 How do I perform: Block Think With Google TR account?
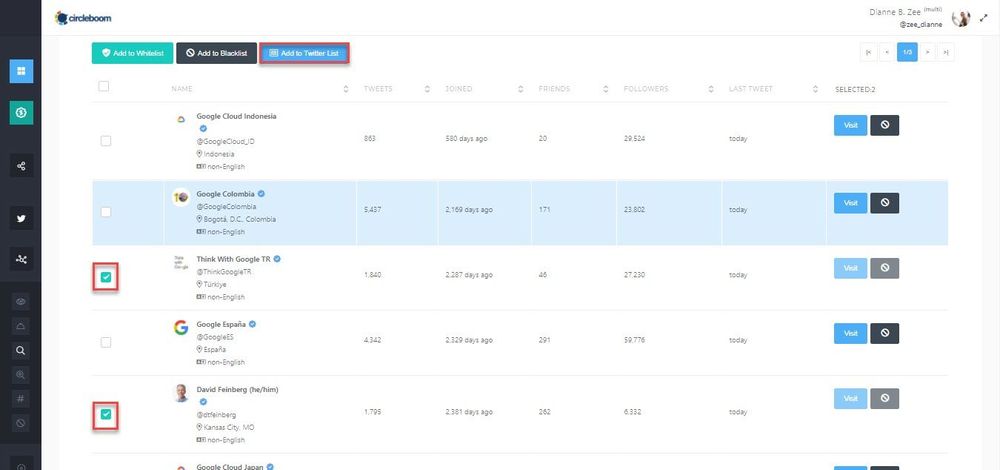click(885, 268)
